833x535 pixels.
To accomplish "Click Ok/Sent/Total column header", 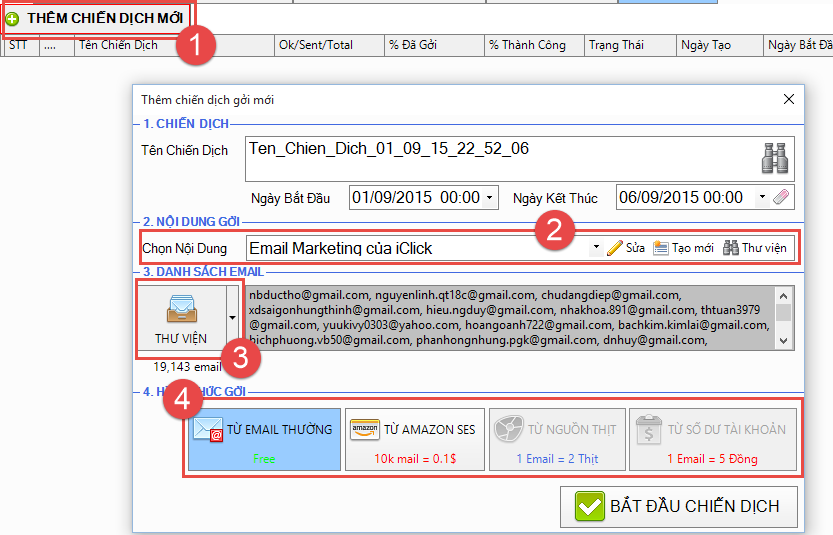I will pyautogui.click(x=329, y=46).
